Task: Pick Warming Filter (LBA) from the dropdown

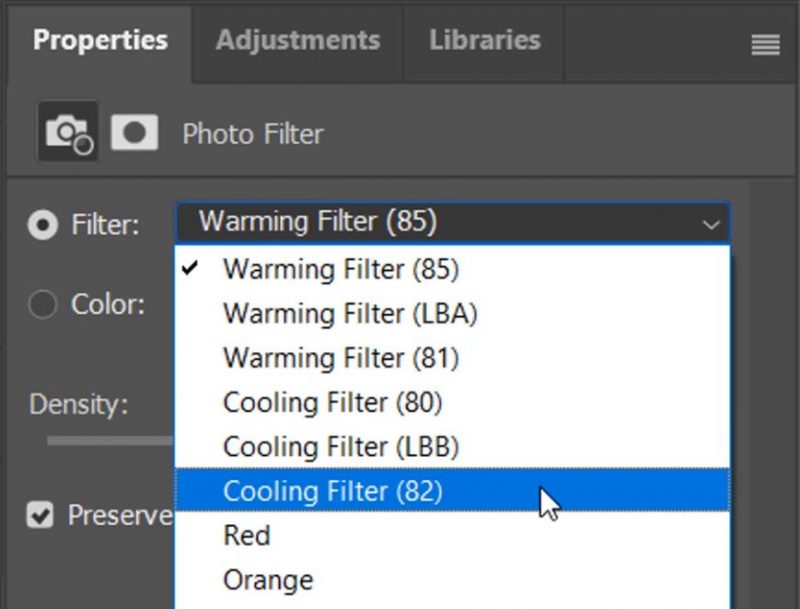Action: pyautogui.click(x=350, y=313)
